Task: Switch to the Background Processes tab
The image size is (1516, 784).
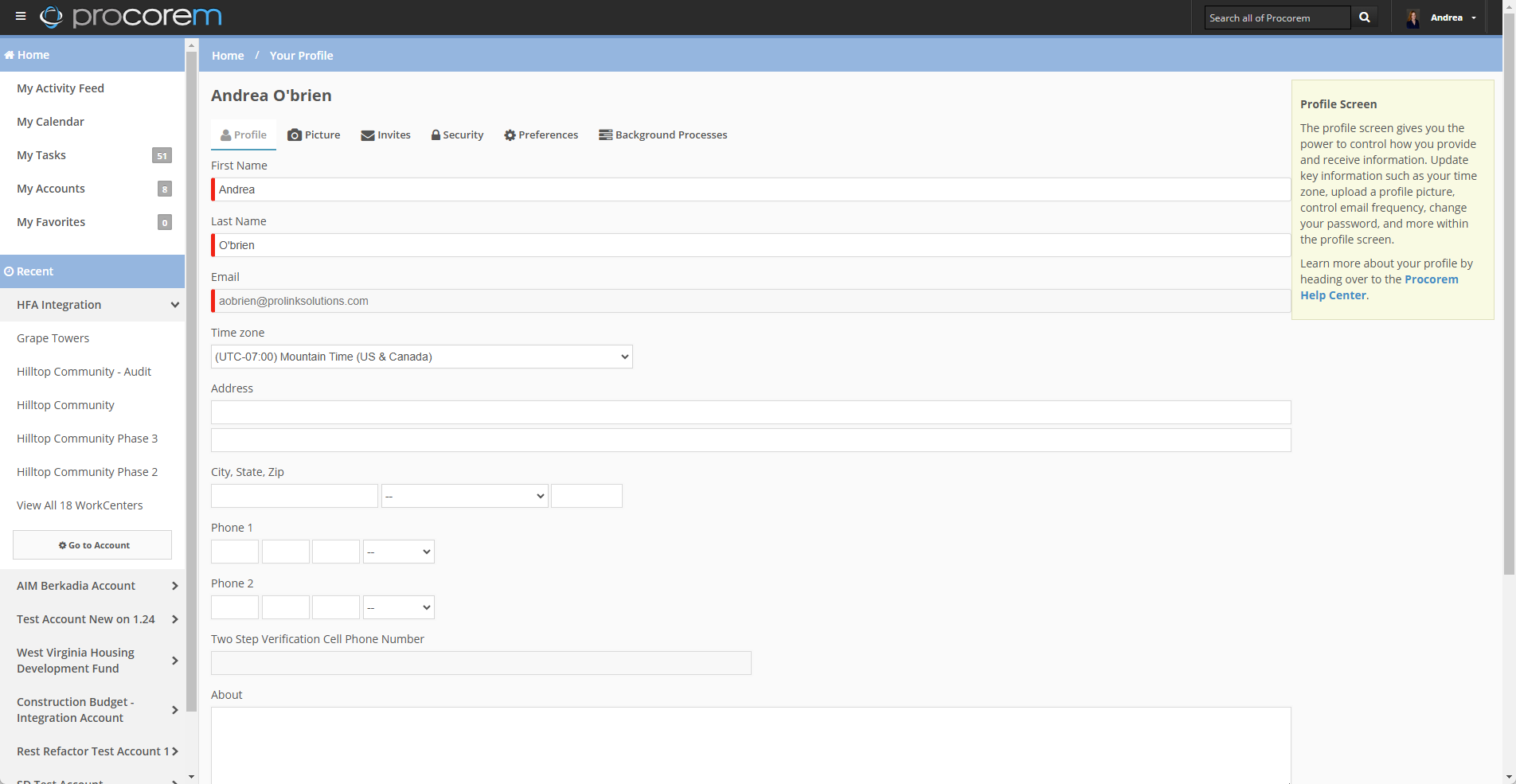Action: [x=662, y=135]
